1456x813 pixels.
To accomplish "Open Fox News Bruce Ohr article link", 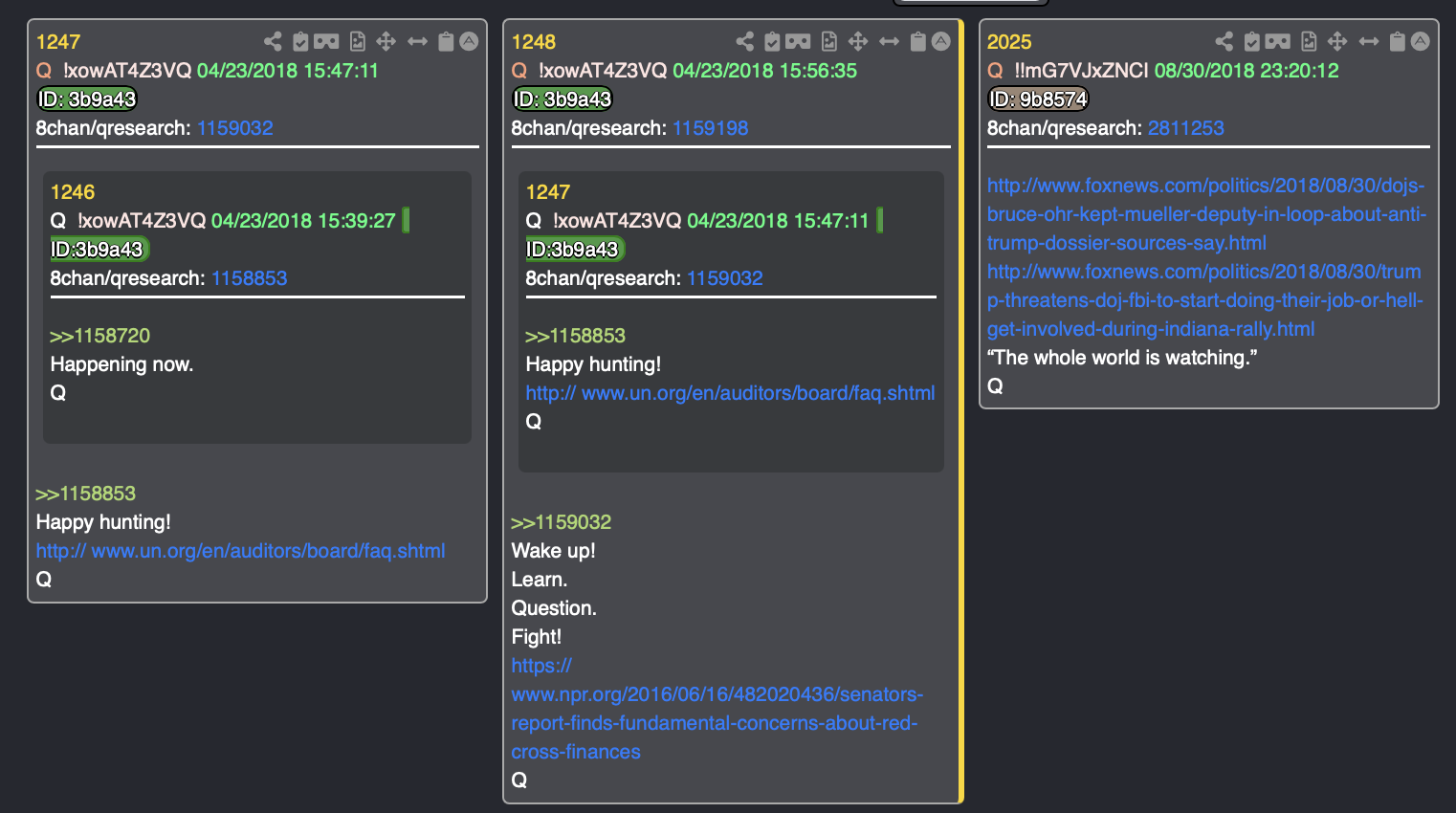I will pyautogui.click(x=1206, y=214).
